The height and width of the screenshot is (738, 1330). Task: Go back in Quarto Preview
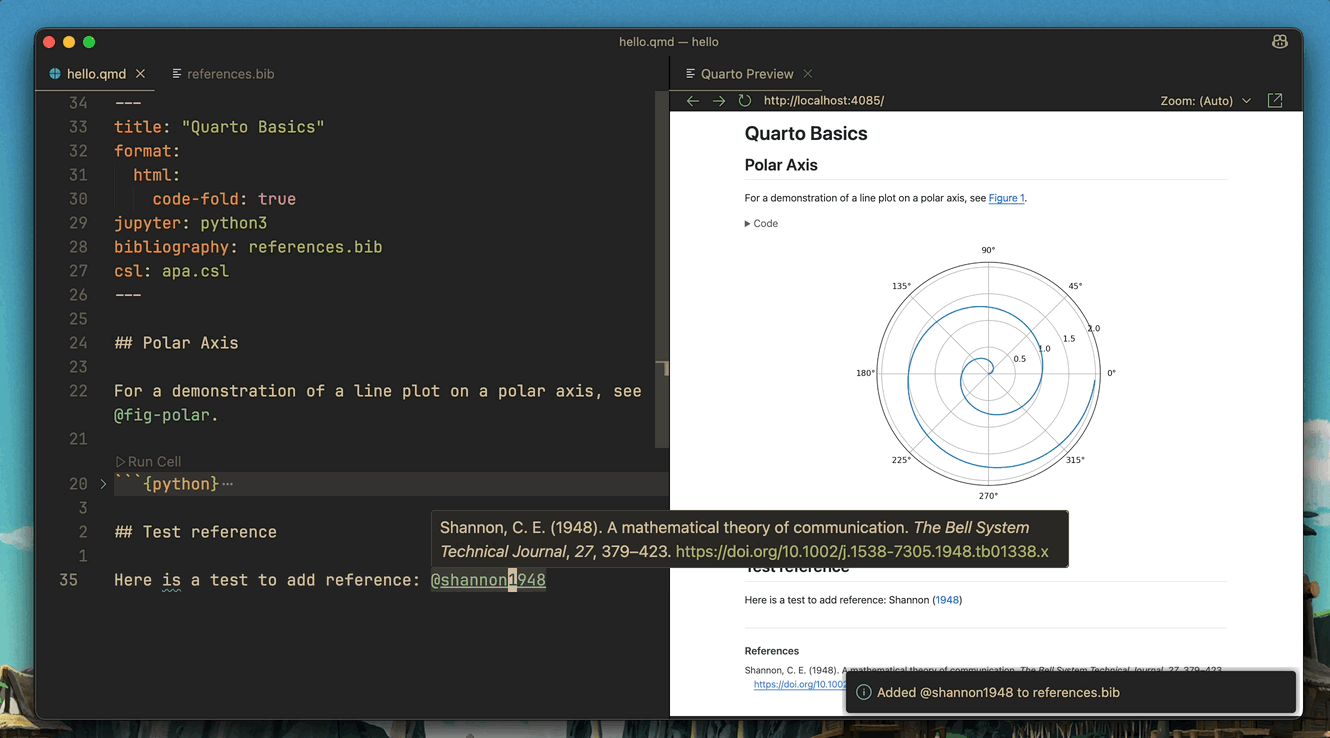(693, 101)
